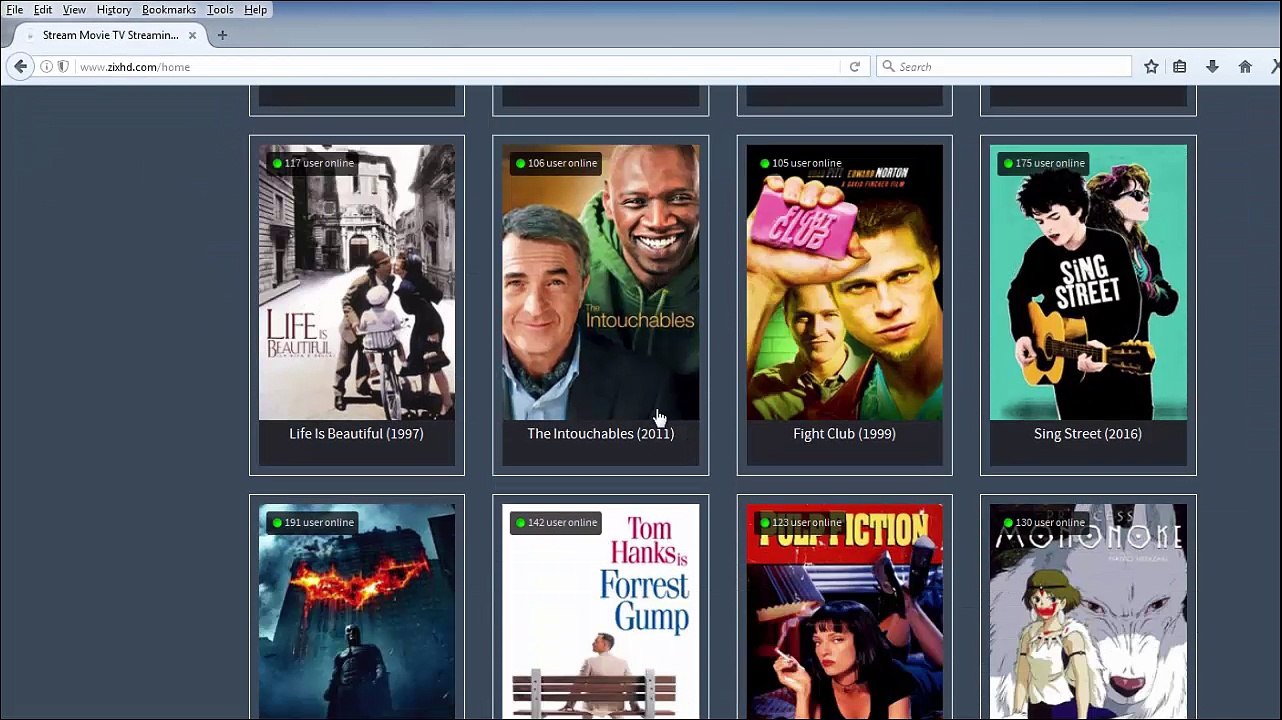Image resolution: width=1282 pixels, height=720 pixels.
Task: Click the Life Is Beautiful (1997) title
Action: (x=357, y=434)
